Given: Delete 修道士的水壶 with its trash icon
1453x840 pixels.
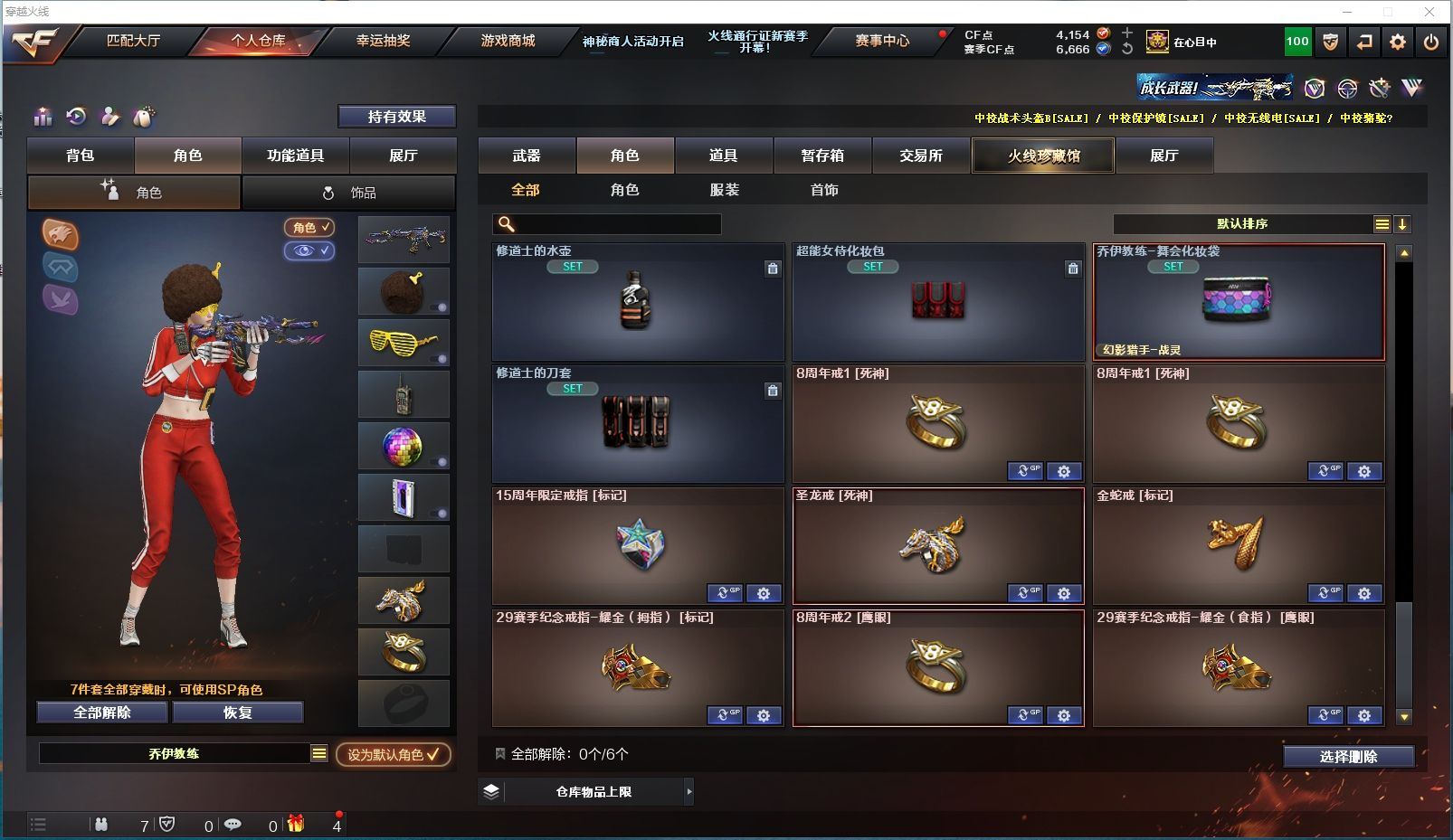Looking at the screenshot, I should 773,269.
